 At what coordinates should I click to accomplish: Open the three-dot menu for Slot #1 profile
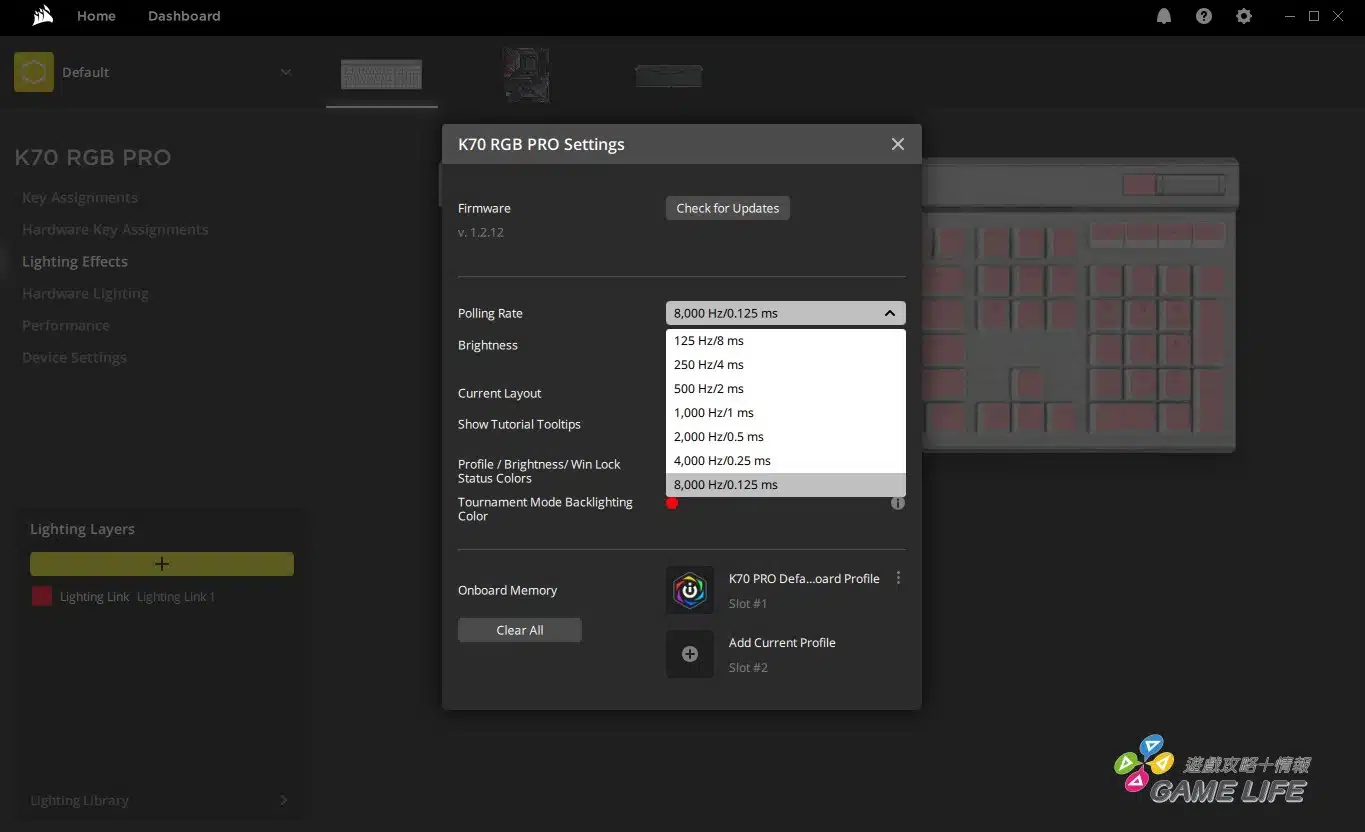(x=898, y=578)
